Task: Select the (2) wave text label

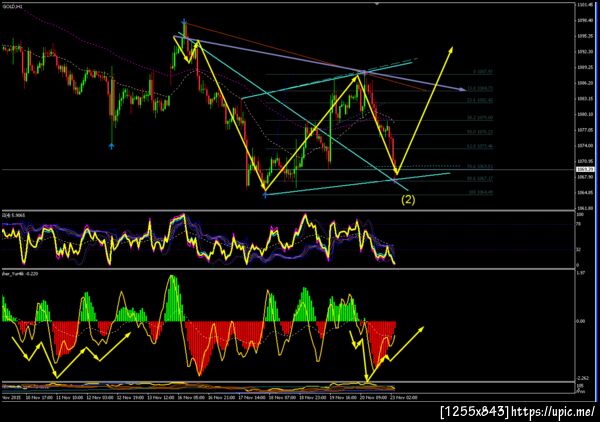Action: (408, 200)
